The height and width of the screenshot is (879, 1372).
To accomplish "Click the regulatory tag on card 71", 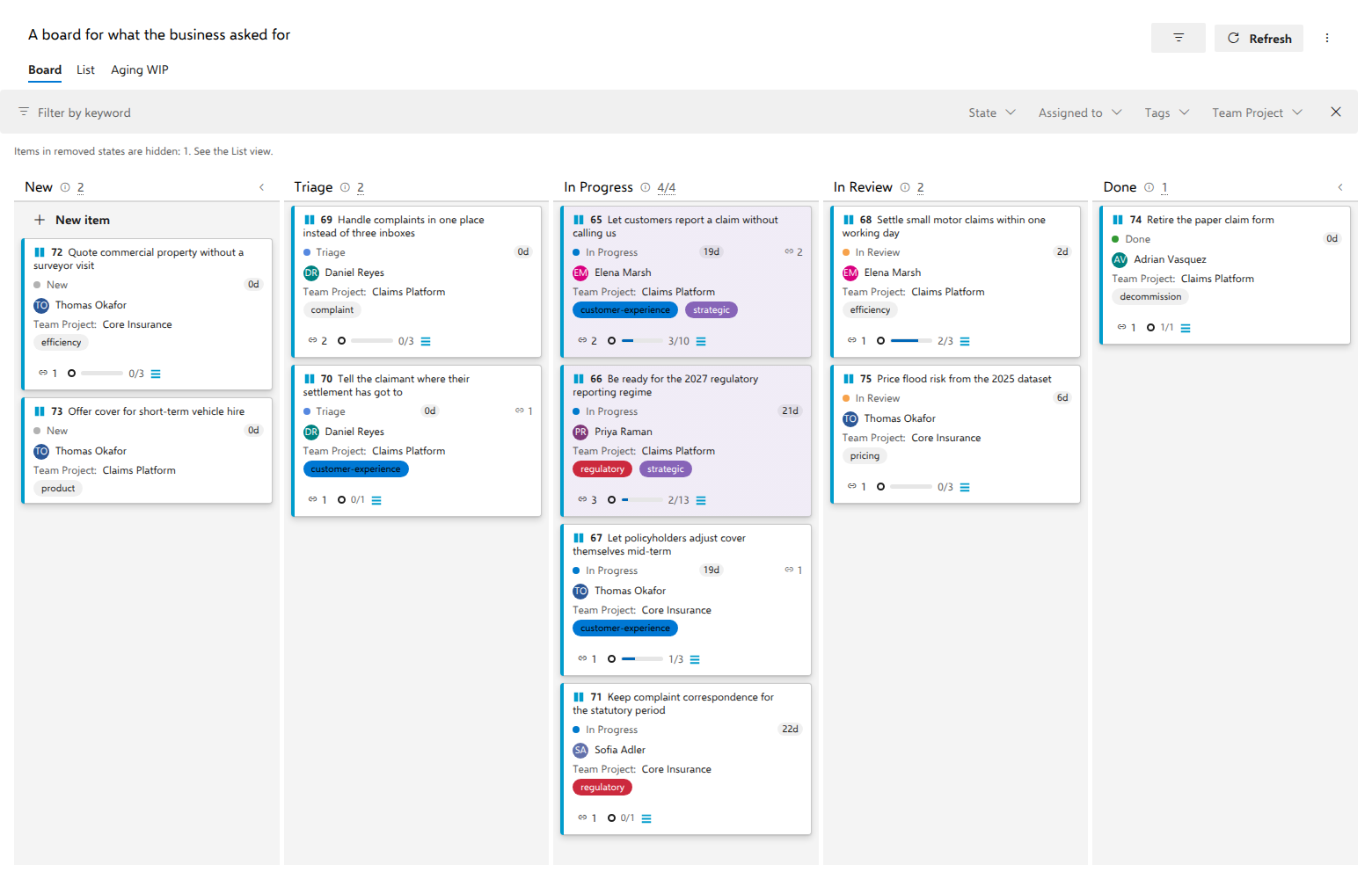I will tap(602, 788).
